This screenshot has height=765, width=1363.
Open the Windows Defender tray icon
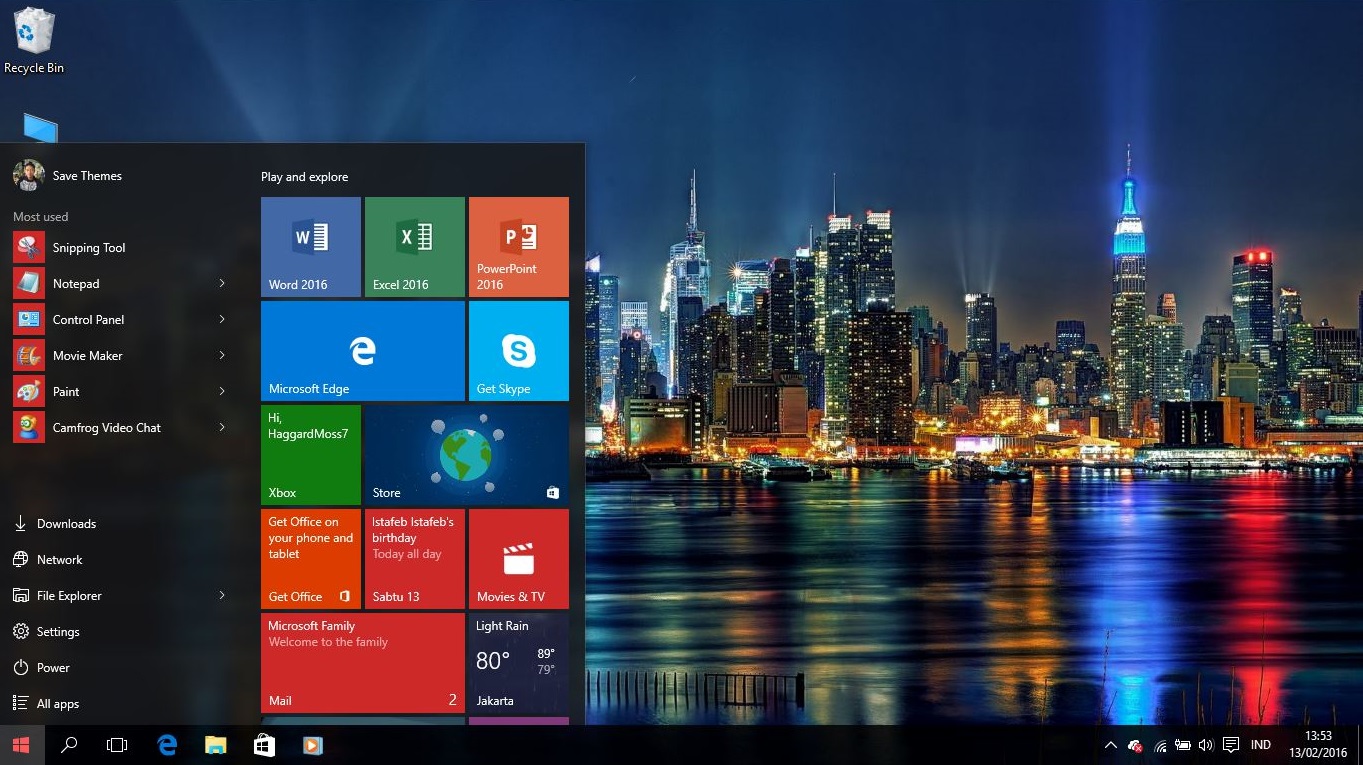click(x=1135, y=745)
